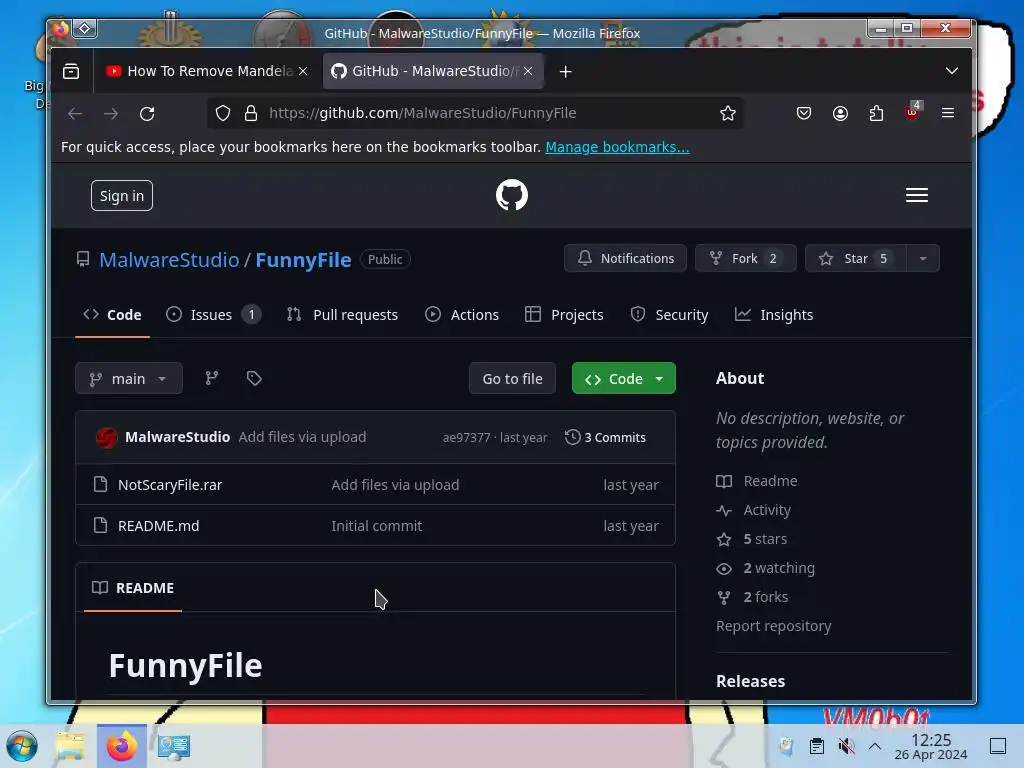Go back using the browser back arrow

[75, 113]
